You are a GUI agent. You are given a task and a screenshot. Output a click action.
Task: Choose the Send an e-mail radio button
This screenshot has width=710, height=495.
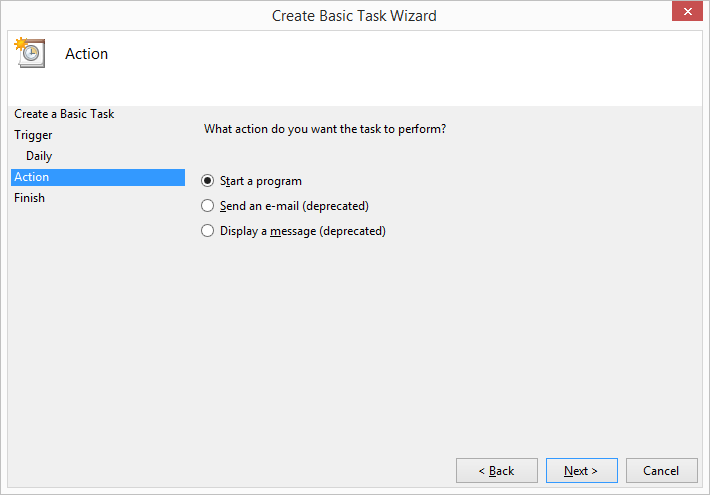point(207,206)
